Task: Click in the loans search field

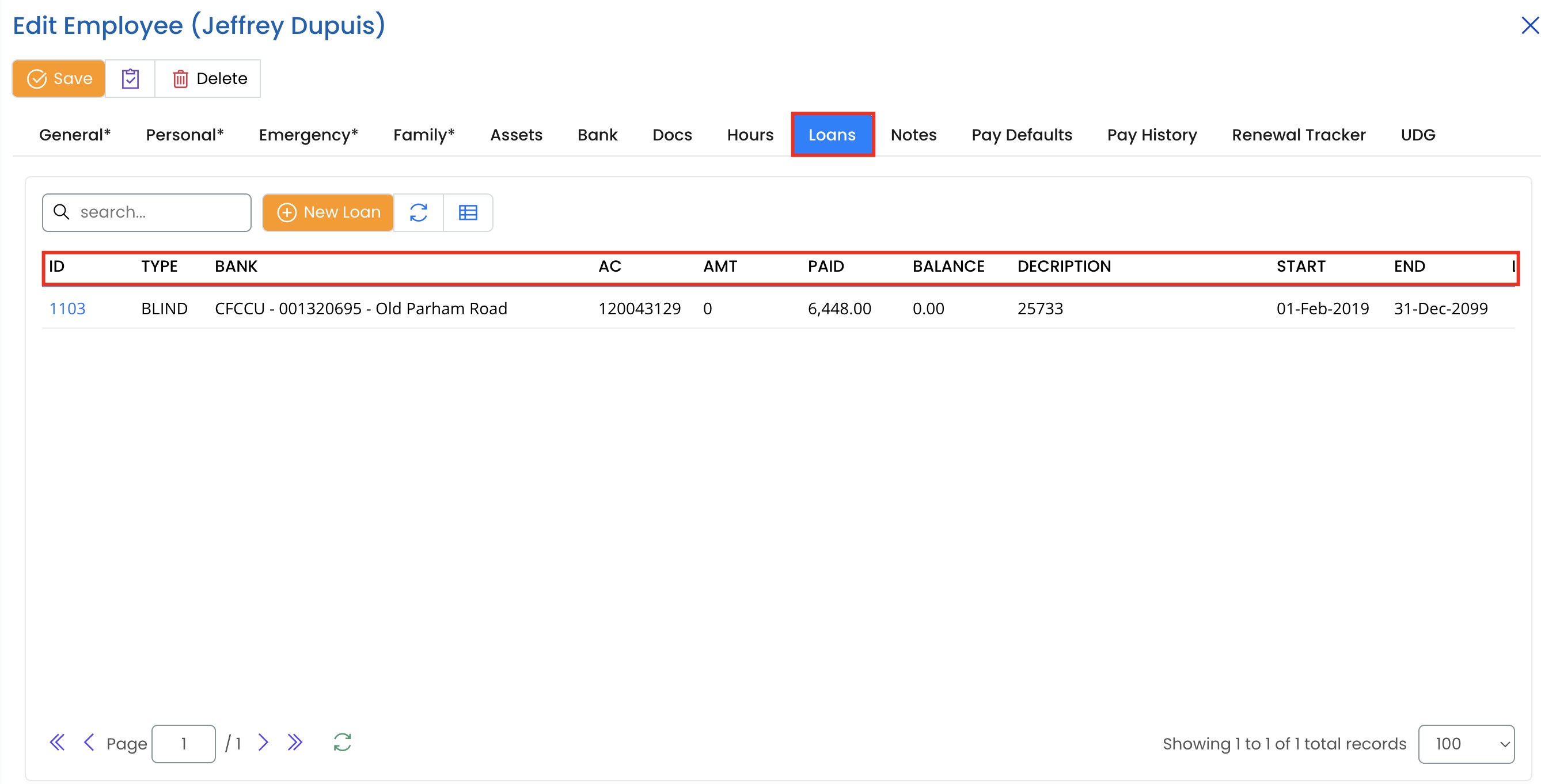Action: pyautogui.click(x=155, y=212)
